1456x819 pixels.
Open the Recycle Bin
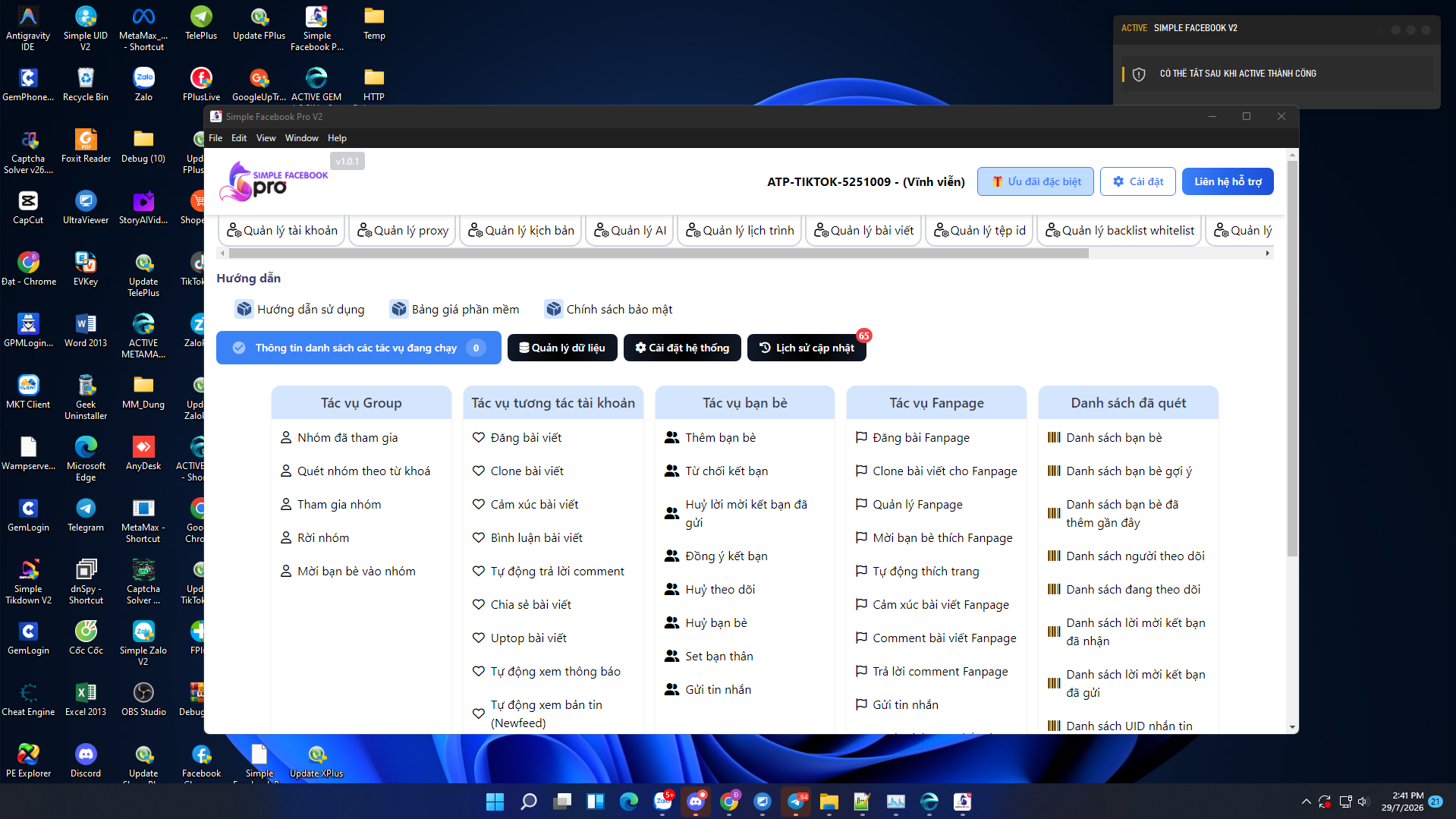pyautogui.click(x=86, y=84)
